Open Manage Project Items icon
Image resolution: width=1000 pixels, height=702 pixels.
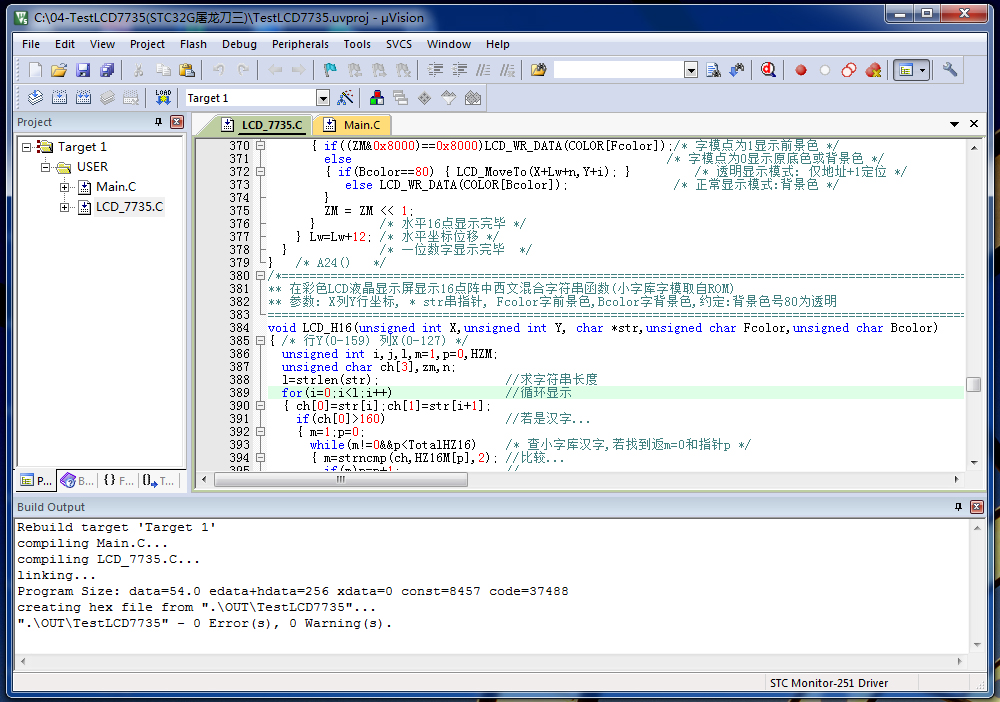(x=377, y=98)
